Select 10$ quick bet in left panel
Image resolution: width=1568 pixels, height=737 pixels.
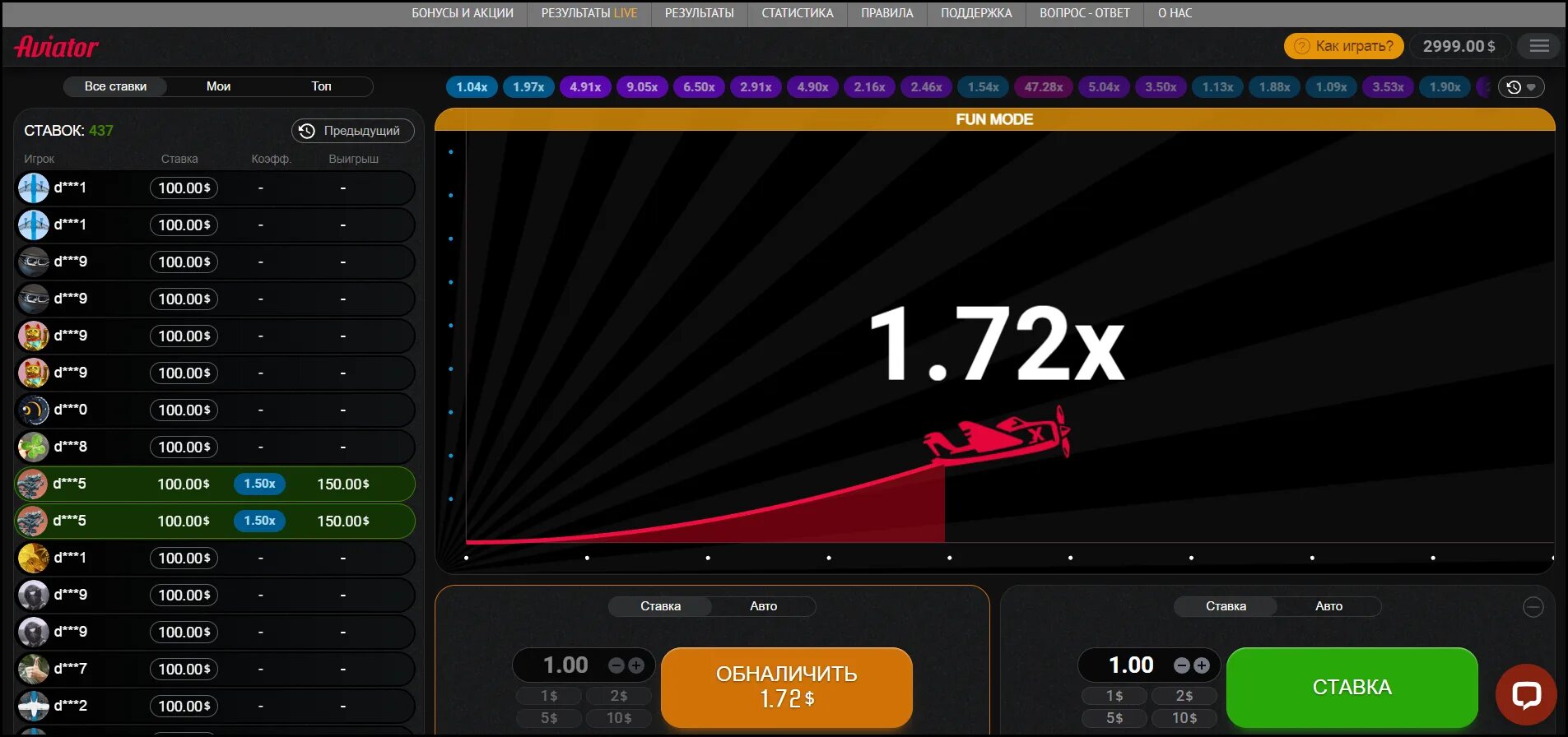point(619,718)
